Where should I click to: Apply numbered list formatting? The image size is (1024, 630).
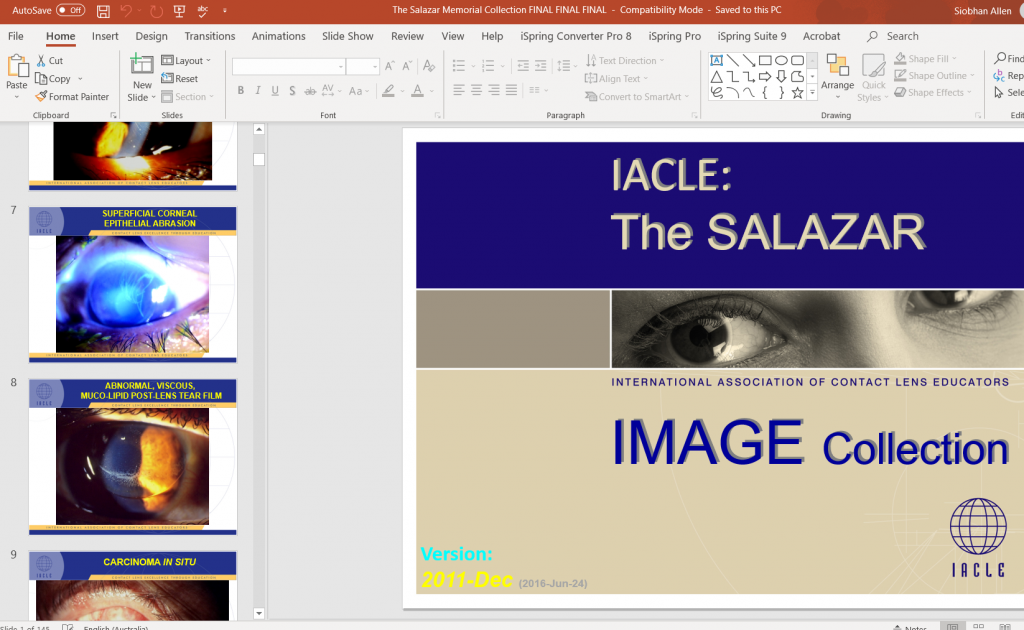[488, 66]
